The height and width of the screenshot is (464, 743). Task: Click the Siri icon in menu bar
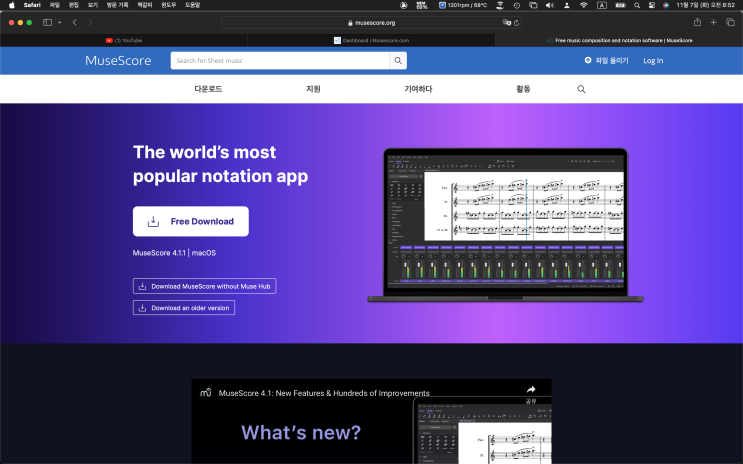click(x=666, y=5)
